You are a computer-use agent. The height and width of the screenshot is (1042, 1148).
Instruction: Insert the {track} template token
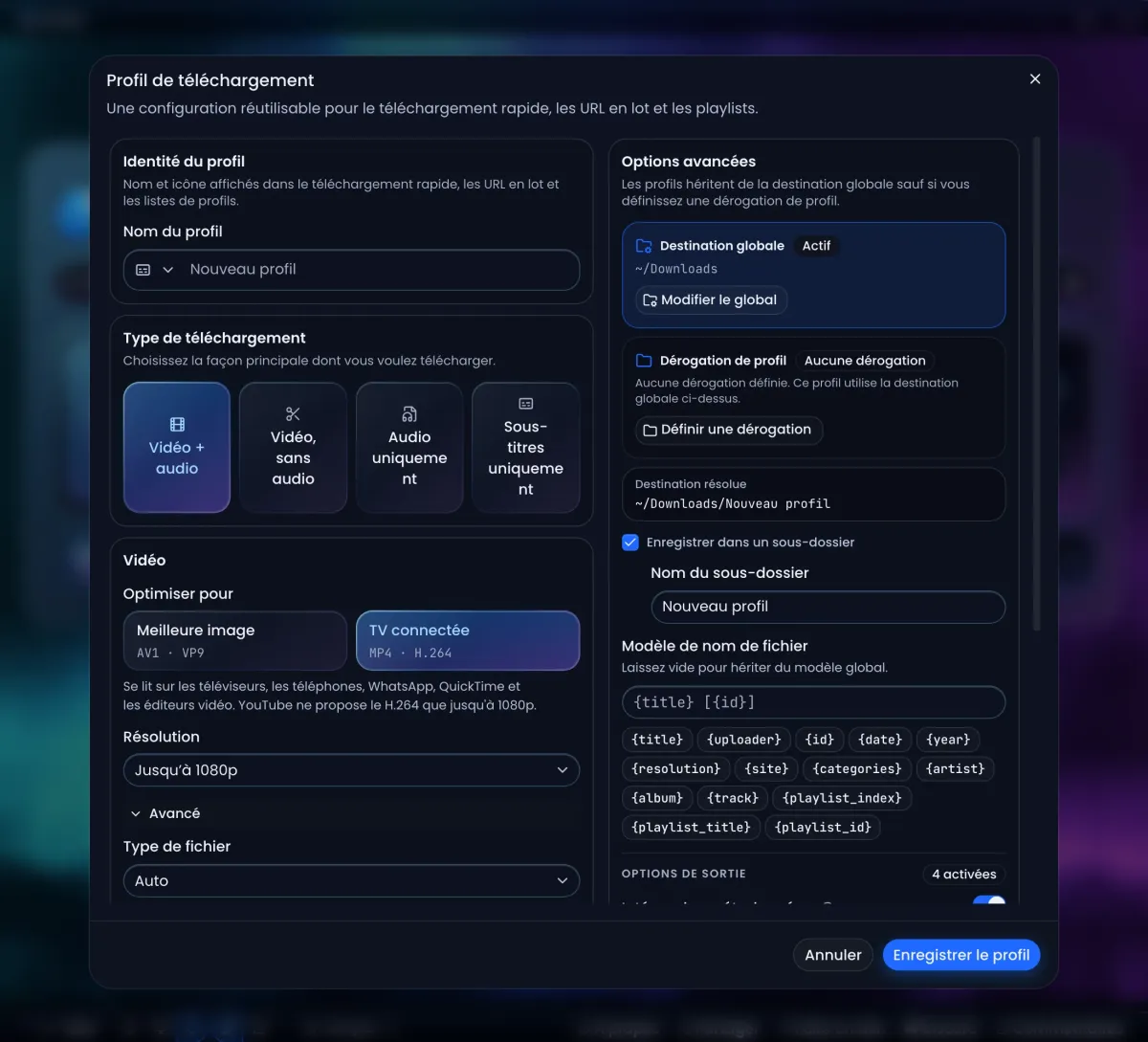pyautogui.click(x=733, y=798)
